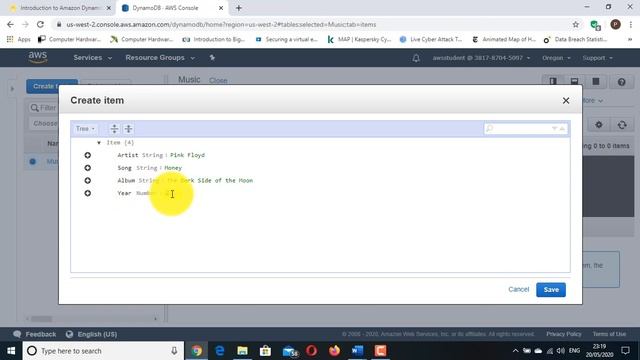
Task: Click the pin shortcuts icon in AWS header
Action: (212, 58)
